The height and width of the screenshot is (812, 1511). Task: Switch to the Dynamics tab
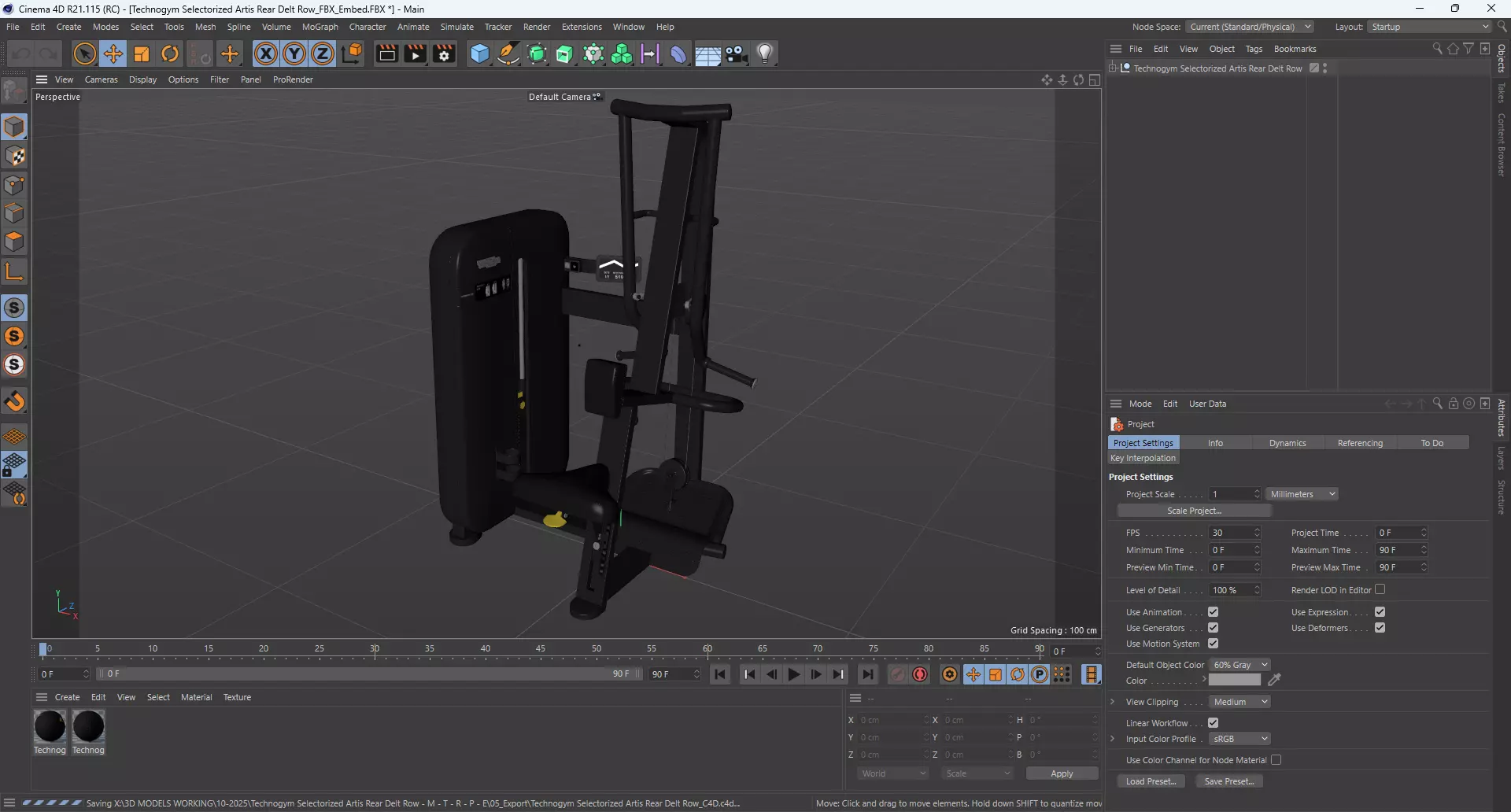pyautogui.click(x=1287, y=443)
